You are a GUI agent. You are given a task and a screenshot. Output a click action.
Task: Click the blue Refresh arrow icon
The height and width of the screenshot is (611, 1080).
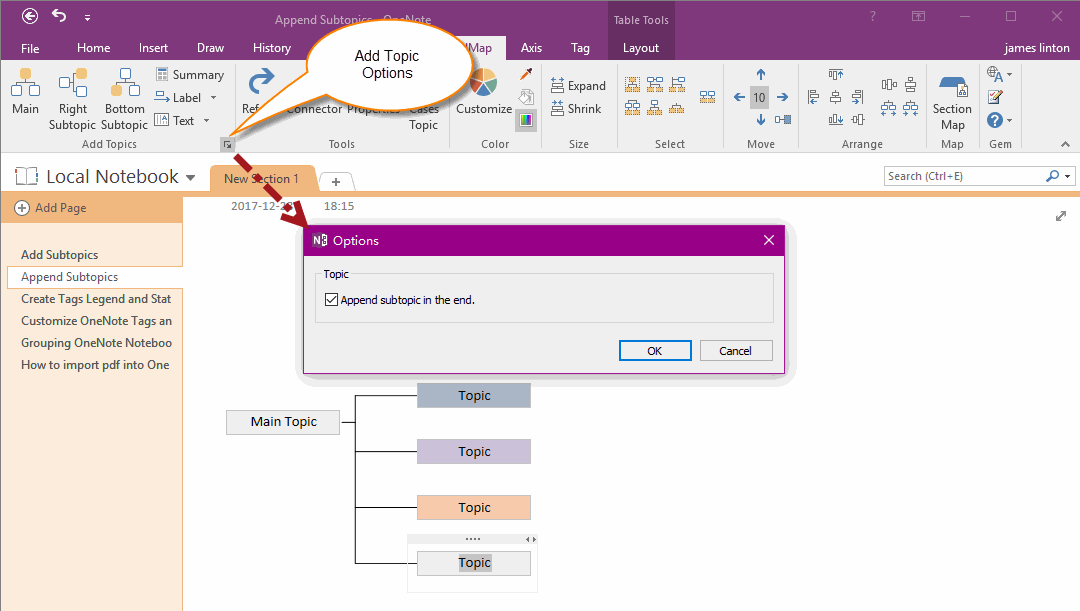[x=261, y=81]
